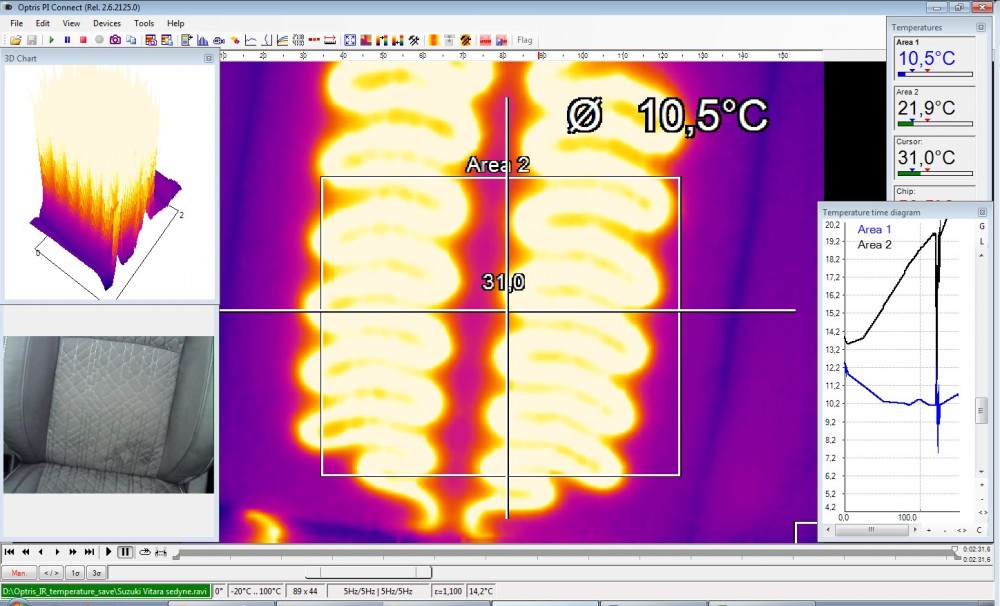Click the orange icon right of the hammer-and-wrench icon
This screenshot has height=606, width=1000.
[433, 40]
